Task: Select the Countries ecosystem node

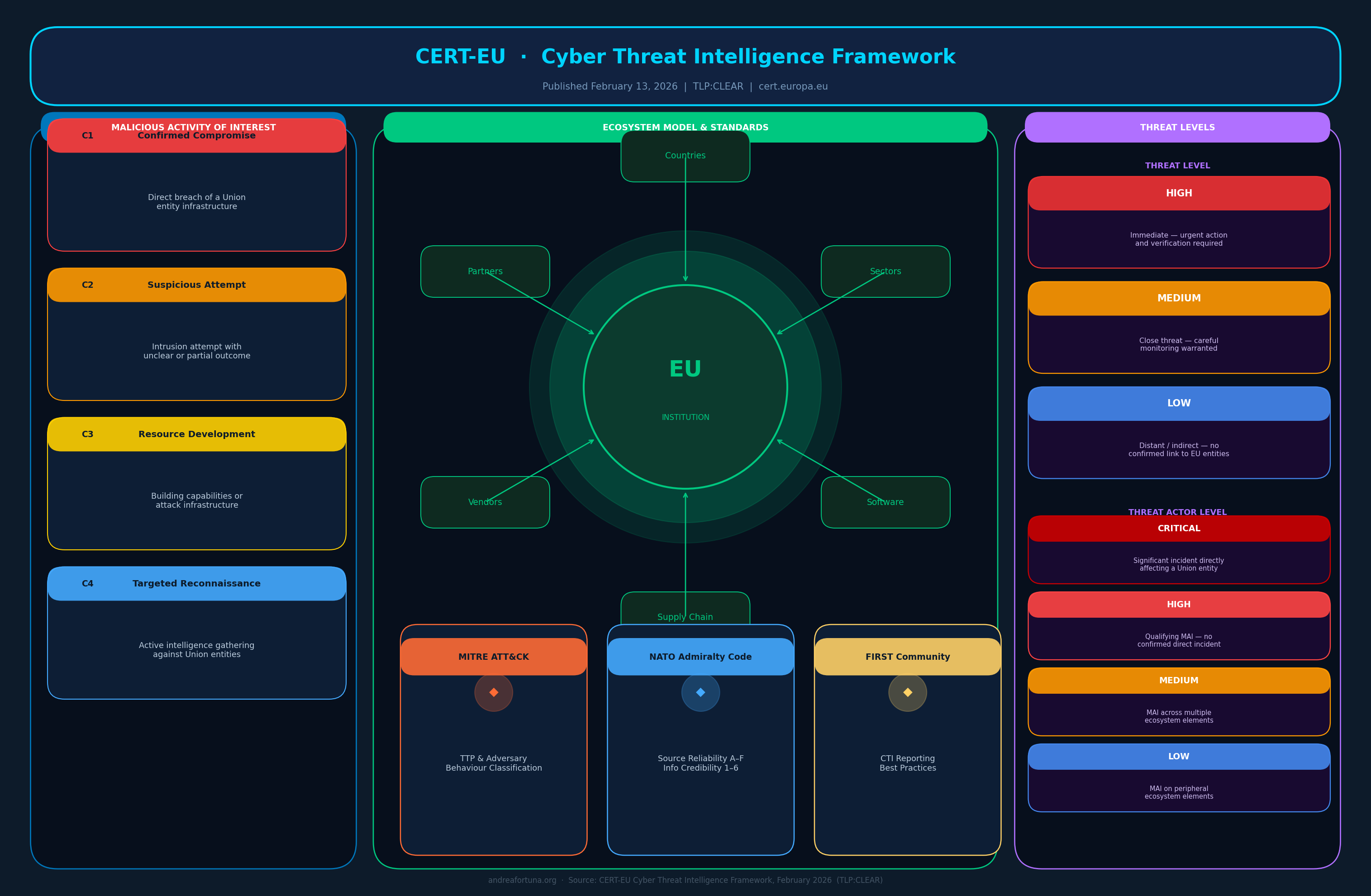Action: [x=685, y=155]
